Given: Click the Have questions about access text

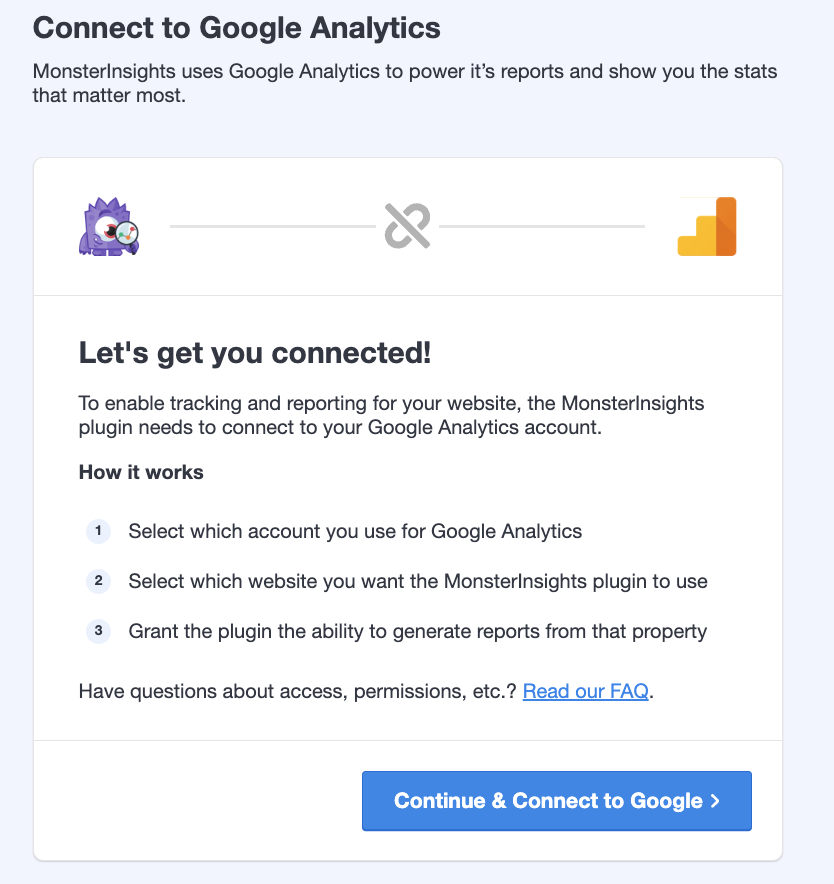Looking at the screenshot, I should [x=298, y=691].
